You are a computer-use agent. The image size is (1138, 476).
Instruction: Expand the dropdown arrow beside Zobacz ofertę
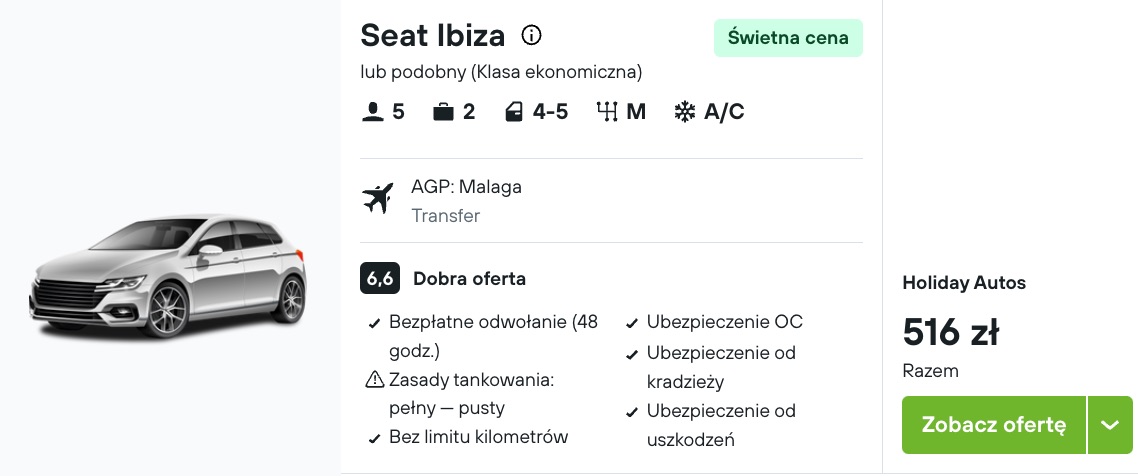pyautogui.click(x=1110, y=425)
